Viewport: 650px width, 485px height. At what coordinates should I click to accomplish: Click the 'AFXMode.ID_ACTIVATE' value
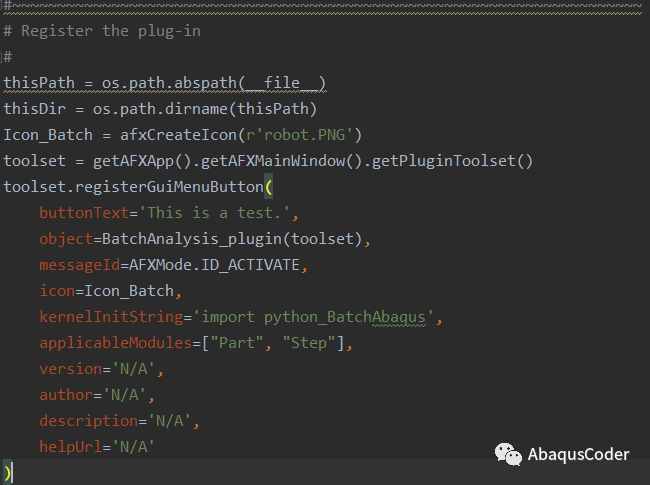click(214, 265)
